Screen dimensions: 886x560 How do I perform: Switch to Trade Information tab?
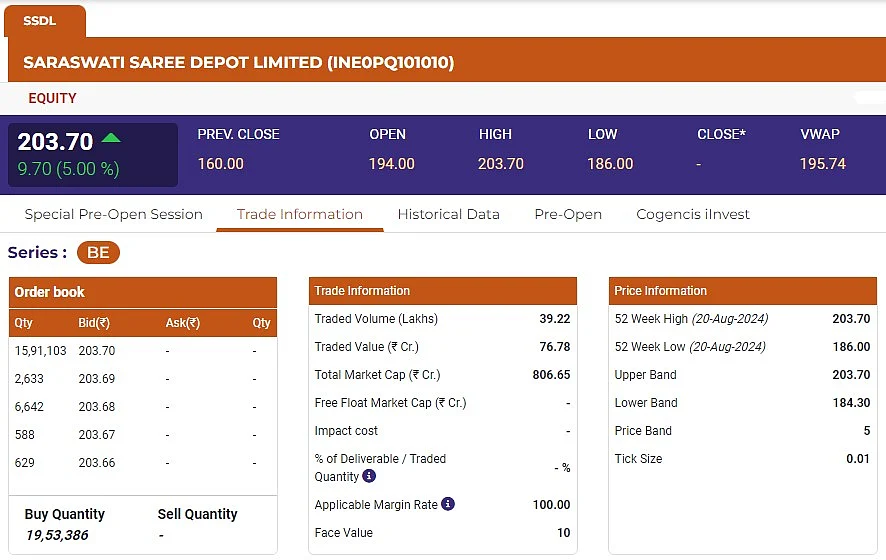pyautogui.click(x=299, y=214)
